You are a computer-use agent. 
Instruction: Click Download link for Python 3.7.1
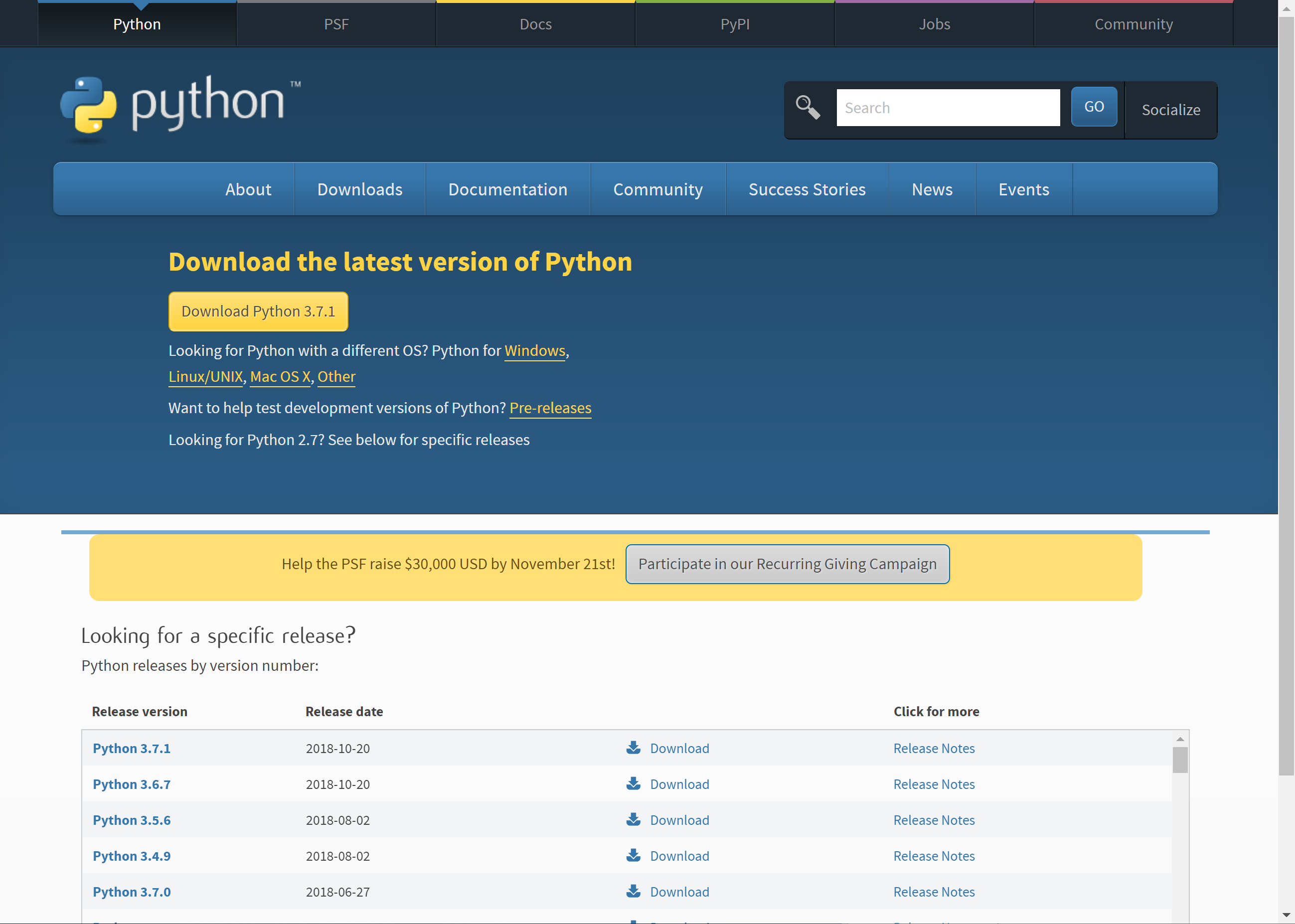(679, 748)
